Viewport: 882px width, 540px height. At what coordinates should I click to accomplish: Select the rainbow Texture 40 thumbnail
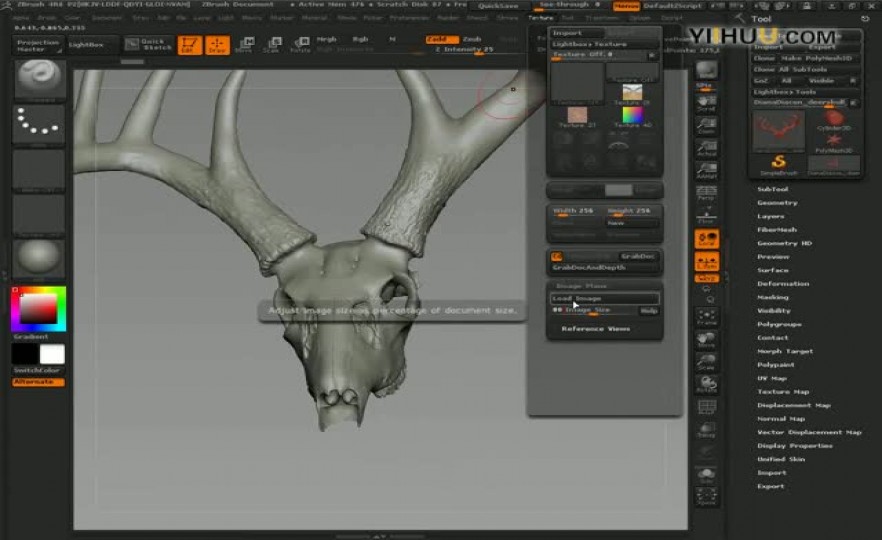pos(632,116)
